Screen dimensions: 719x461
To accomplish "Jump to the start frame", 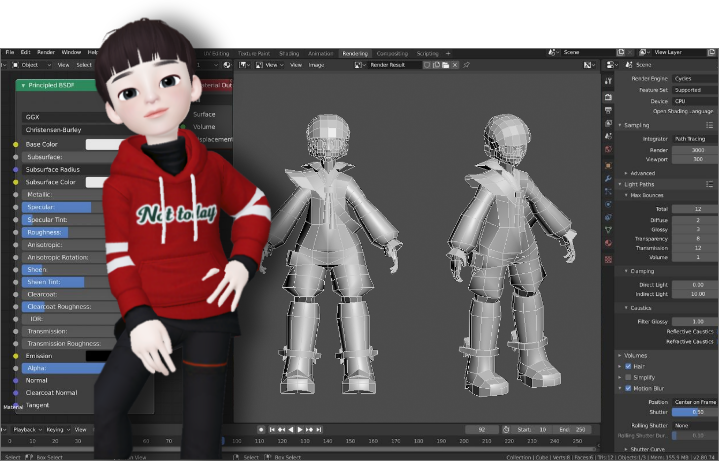I will click(x=272, y=430).
